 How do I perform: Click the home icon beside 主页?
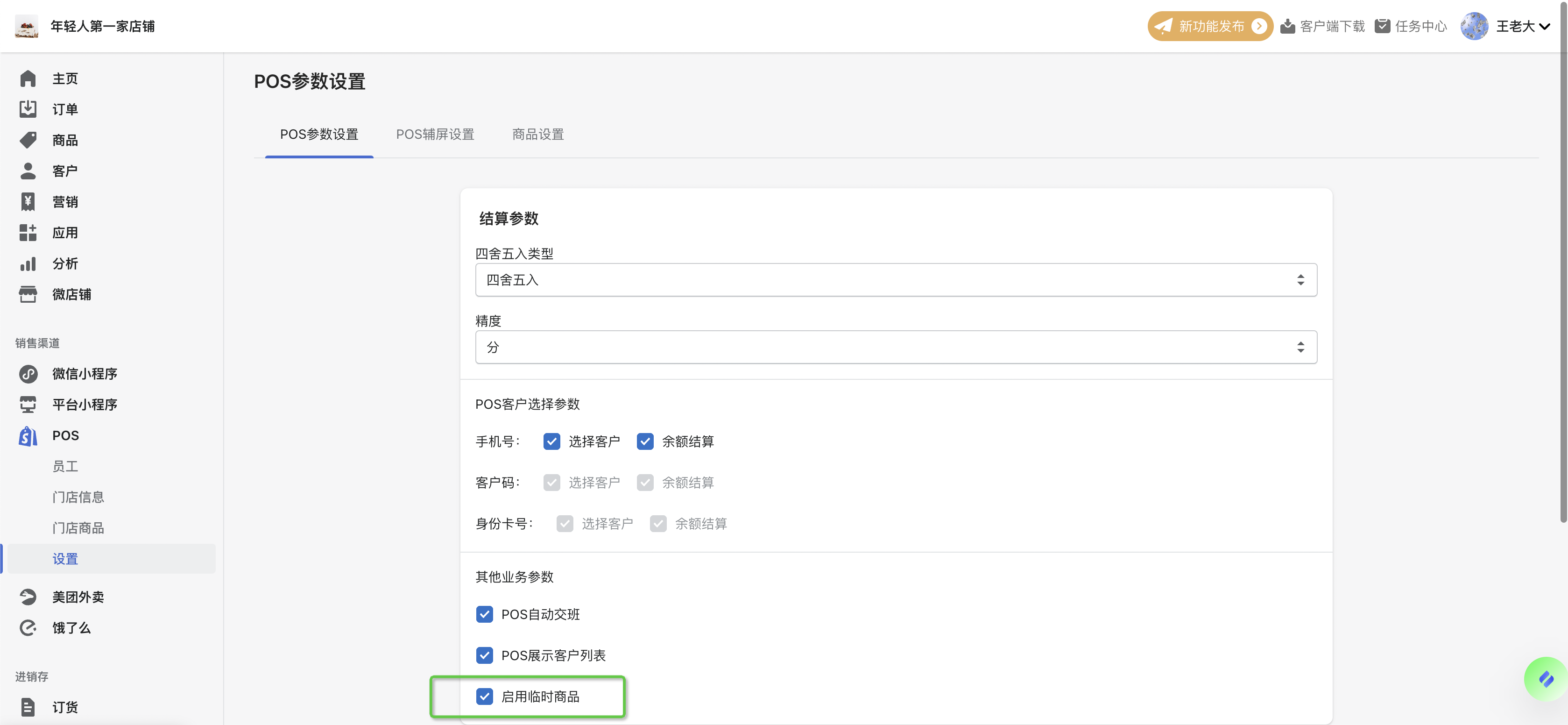(x=28, y=78)
